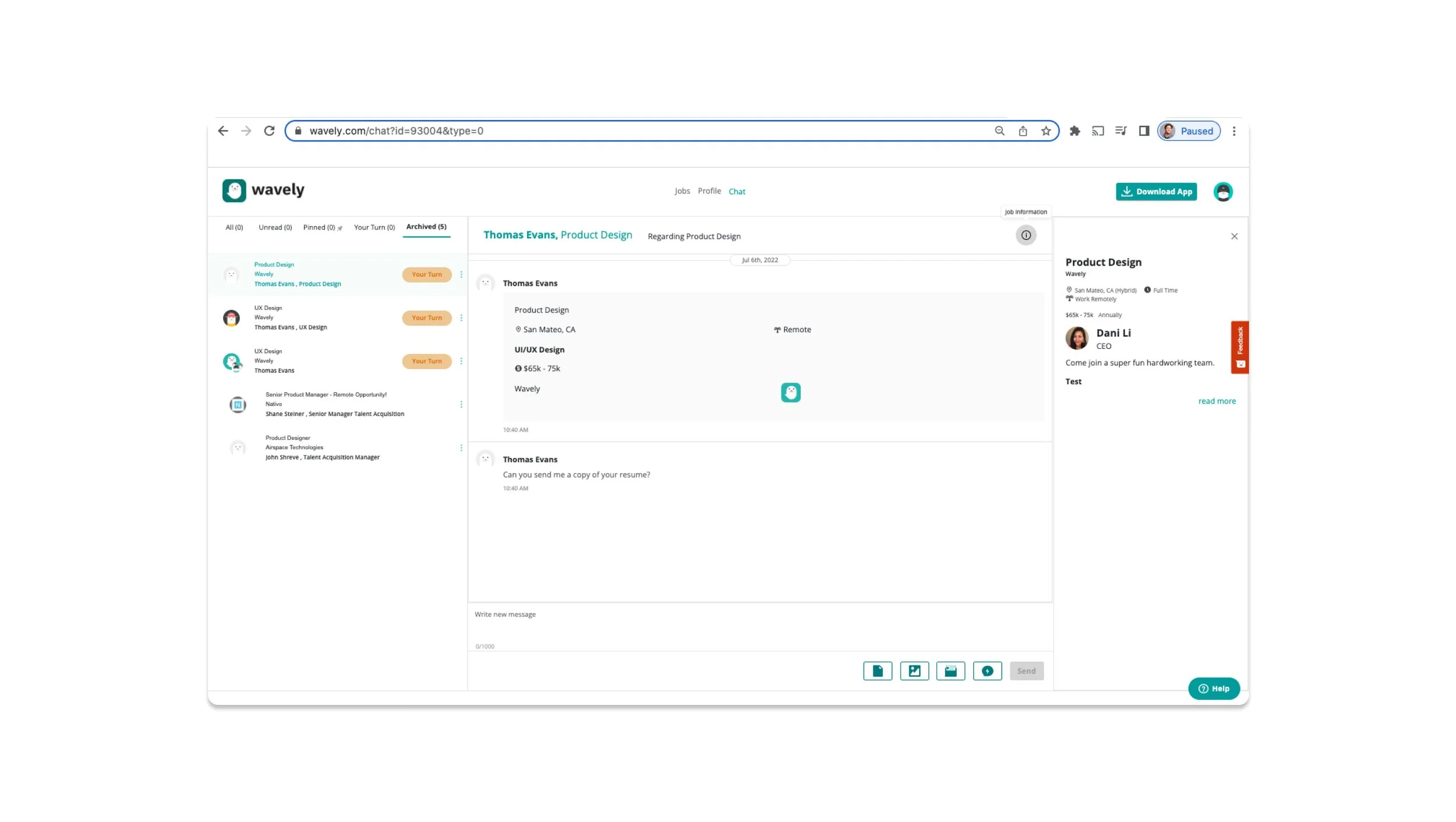Click the zoom magnifier in address bar
Image resolution: width=1456 pixels, height=822 pixels.
click(999, 131)
